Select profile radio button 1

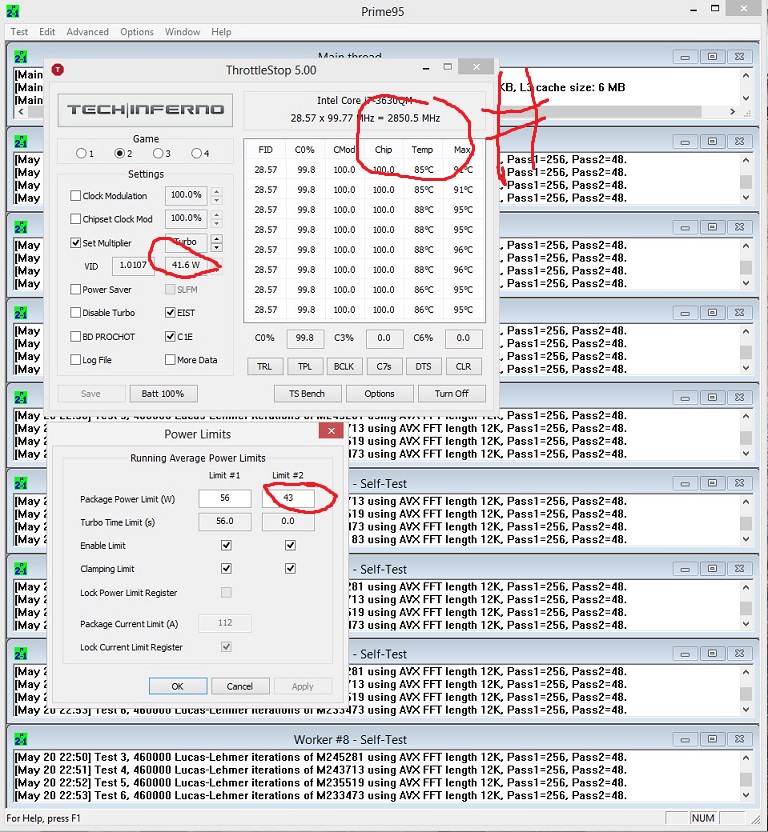tap(81, 153)
